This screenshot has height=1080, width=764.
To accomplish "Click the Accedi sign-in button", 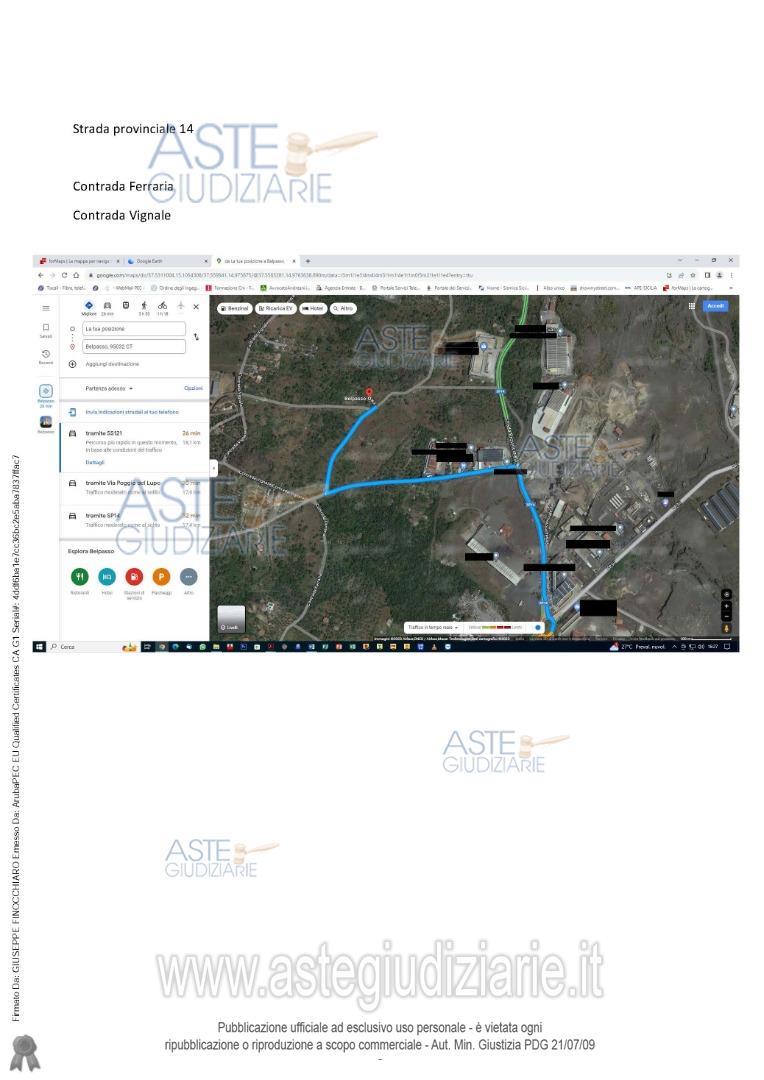I will (716, 305).
